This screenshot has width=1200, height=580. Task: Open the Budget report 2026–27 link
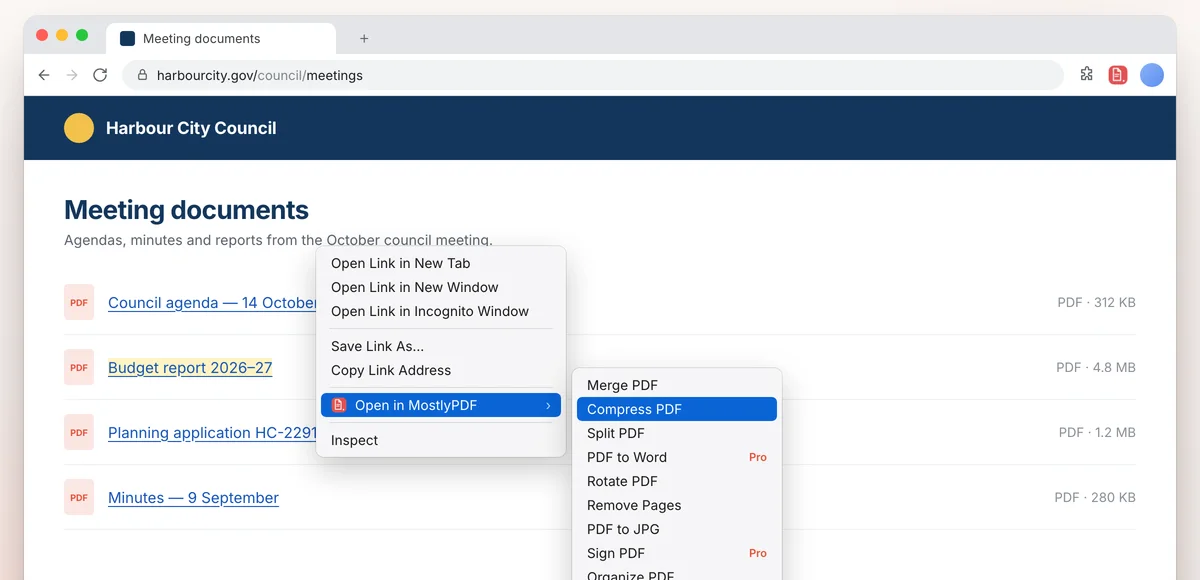pyautogui.click(x=190, y=368)
